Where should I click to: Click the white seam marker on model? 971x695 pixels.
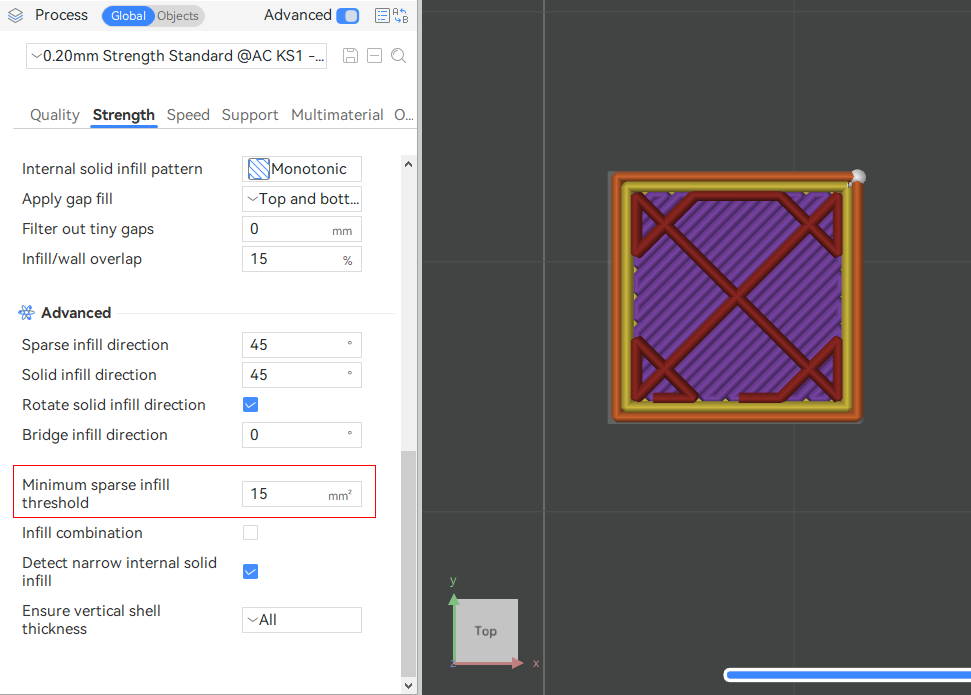[x=858, y=177]
